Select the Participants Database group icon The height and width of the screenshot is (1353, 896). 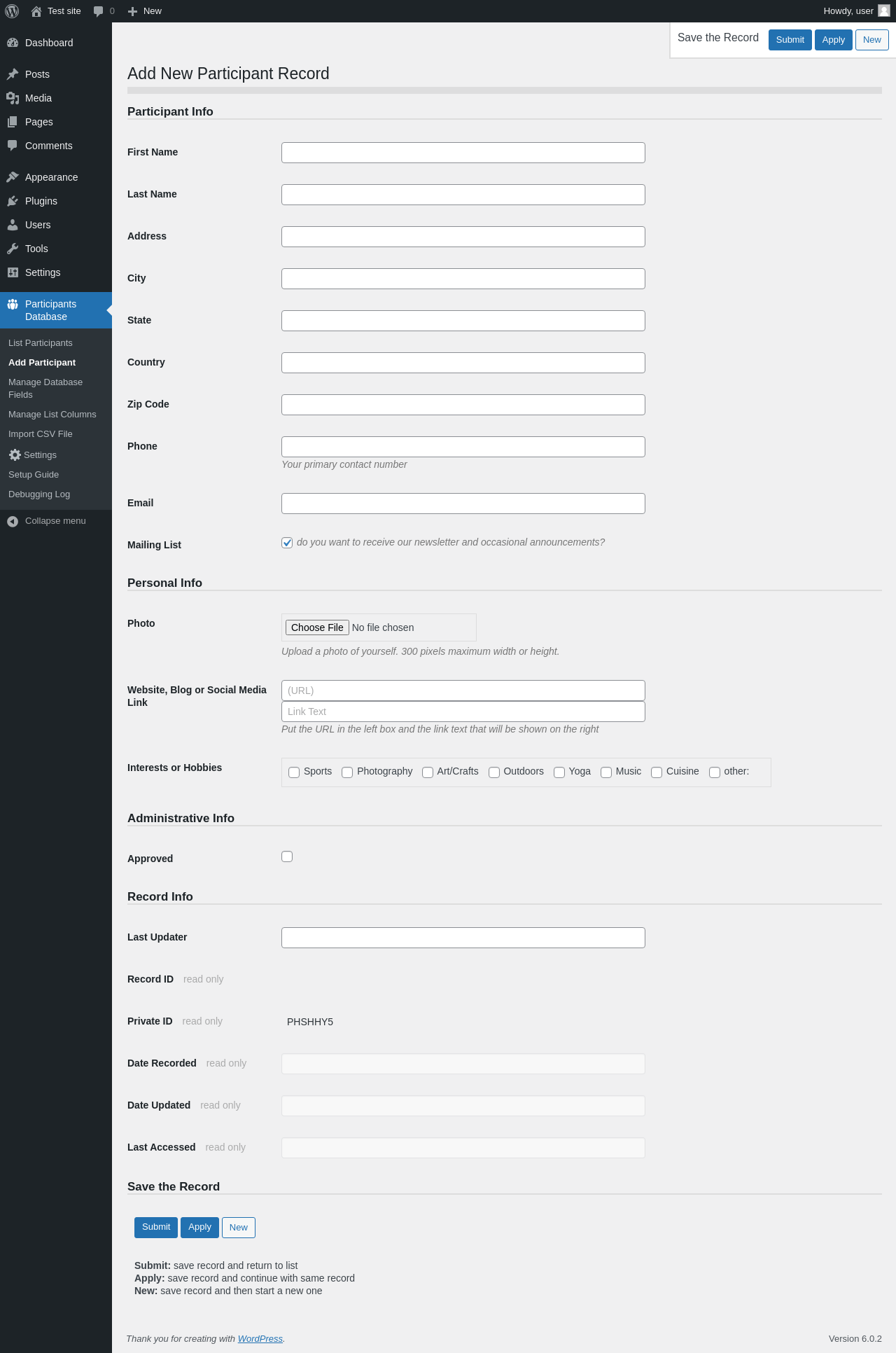[x=13, y=304]
